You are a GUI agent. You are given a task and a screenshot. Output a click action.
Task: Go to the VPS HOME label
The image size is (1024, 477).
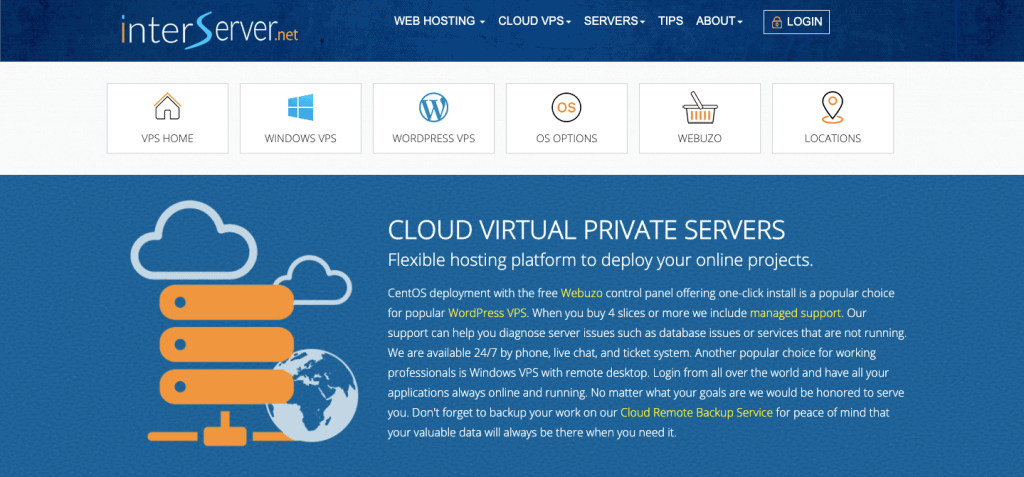[x=167, y=139]
